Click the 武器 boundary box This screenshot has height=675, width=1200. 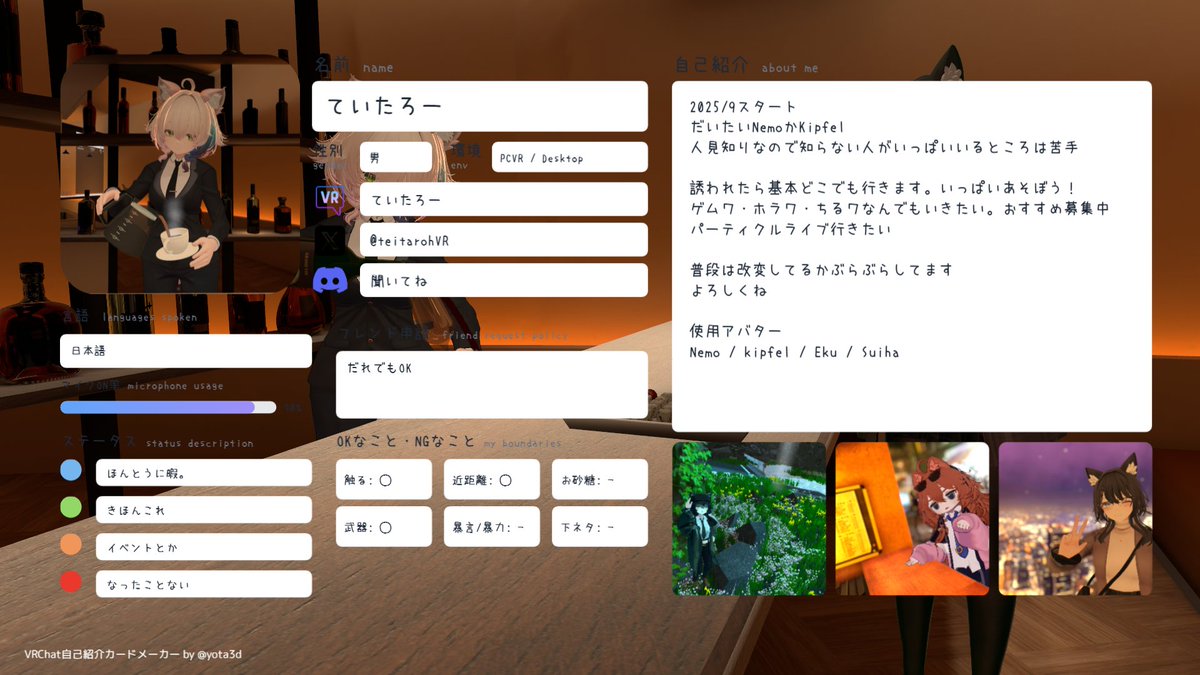pyautogui.click(x=384, y=526)
